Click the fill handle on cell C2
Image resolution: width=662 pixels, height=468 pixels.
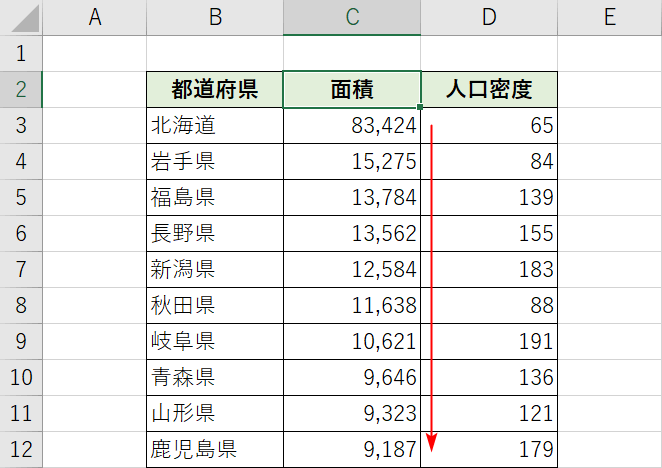(x=420, y=108)
